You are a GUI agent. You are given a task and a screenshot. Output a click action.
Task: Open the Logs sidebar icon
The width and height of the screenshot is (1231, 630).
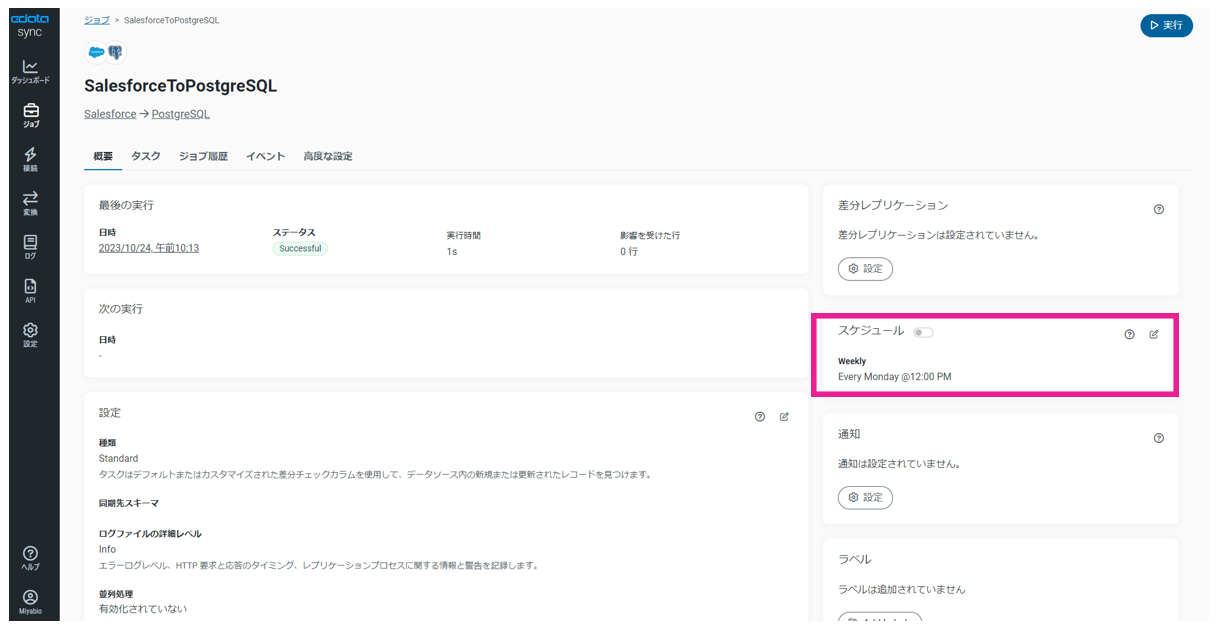click(x=30, y=247)
